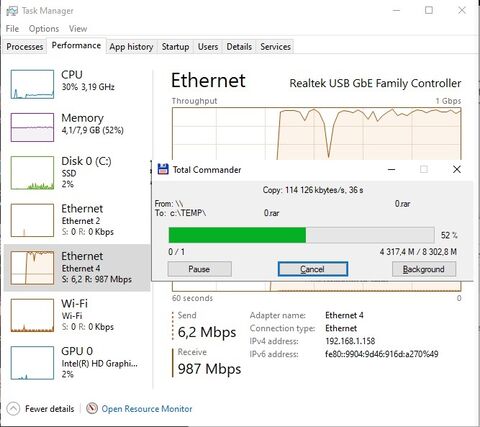Send the copy to Background
The image size is (480, 427).
coord(424,269)
